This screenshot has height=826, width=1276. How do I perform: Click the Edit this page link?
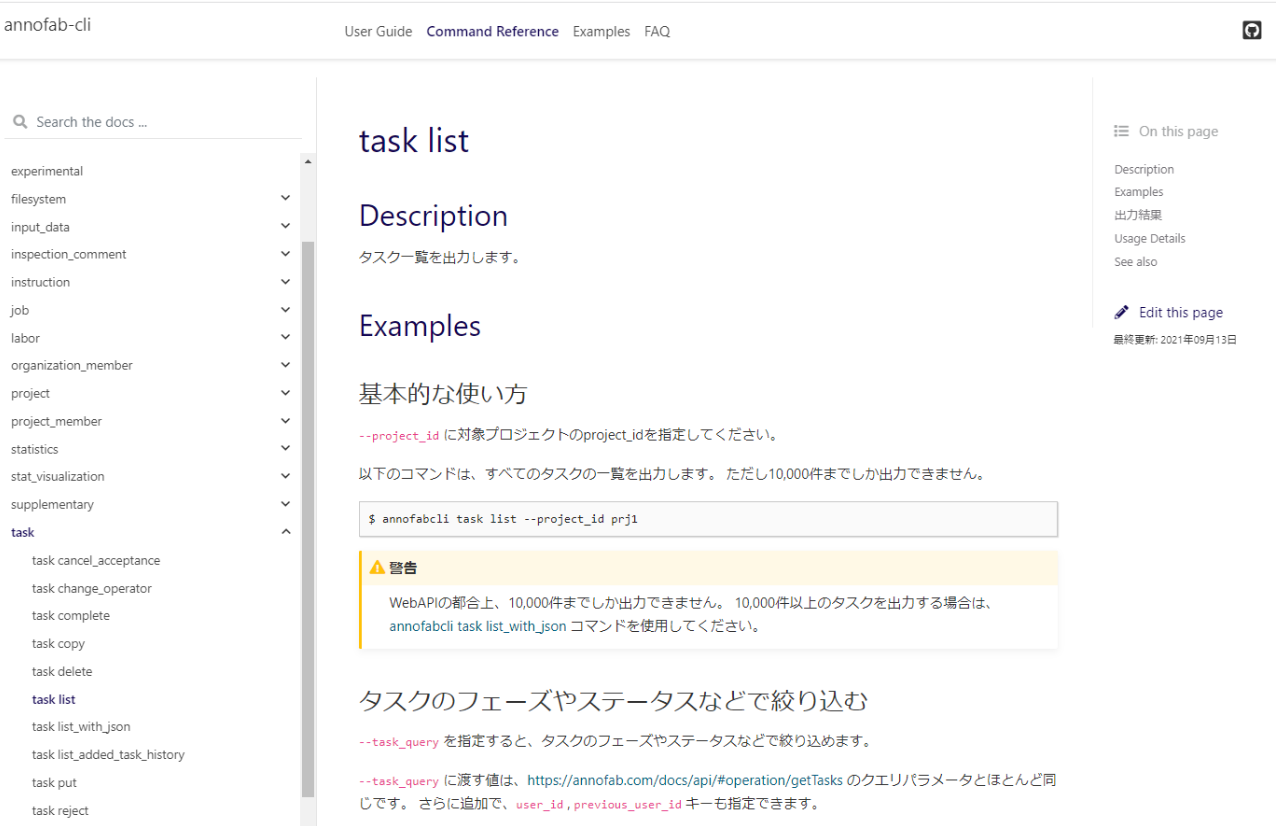pos(1180,312)
